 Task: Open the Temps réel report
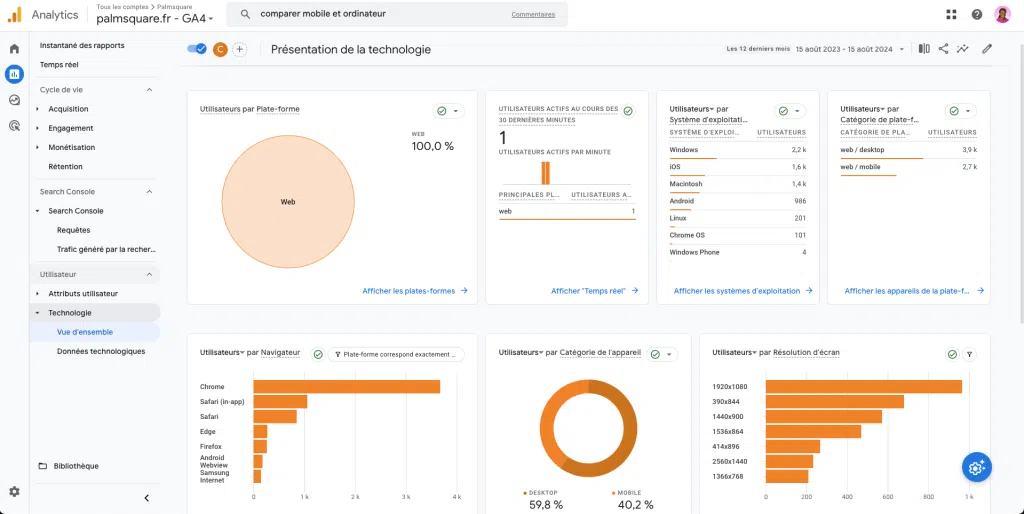click(x=59, y=65)
